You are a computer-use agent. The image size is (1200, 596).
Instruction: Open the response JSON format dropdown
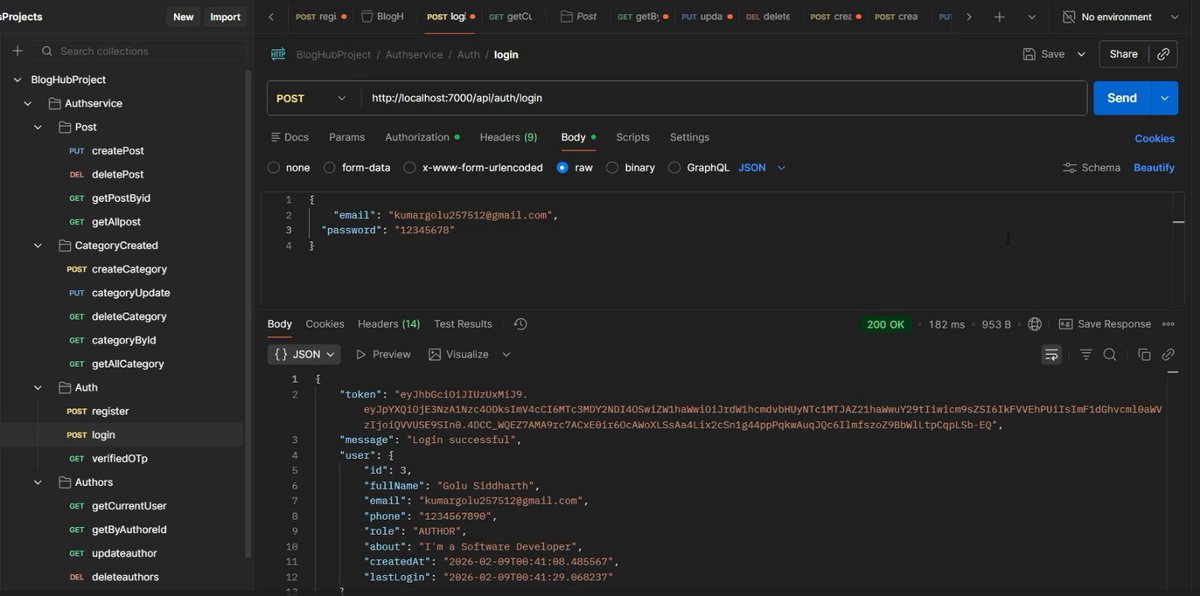click(x=304, y=355)
